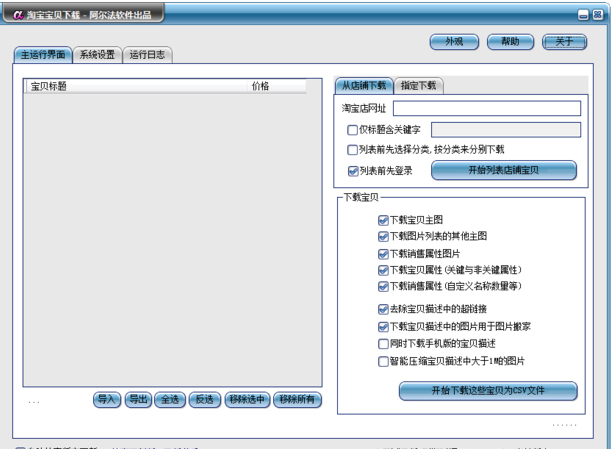Open the 运行日志 tab
The height and width of the screenshot is (449, 612).
(147, 55)
